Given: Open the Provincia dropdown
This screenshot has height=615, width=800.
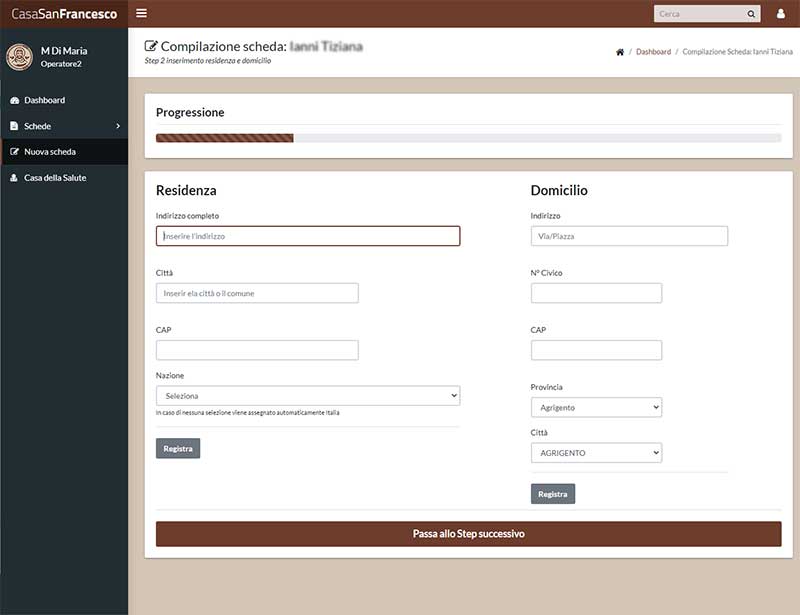Looking at the screenshot, I should 596,407.
